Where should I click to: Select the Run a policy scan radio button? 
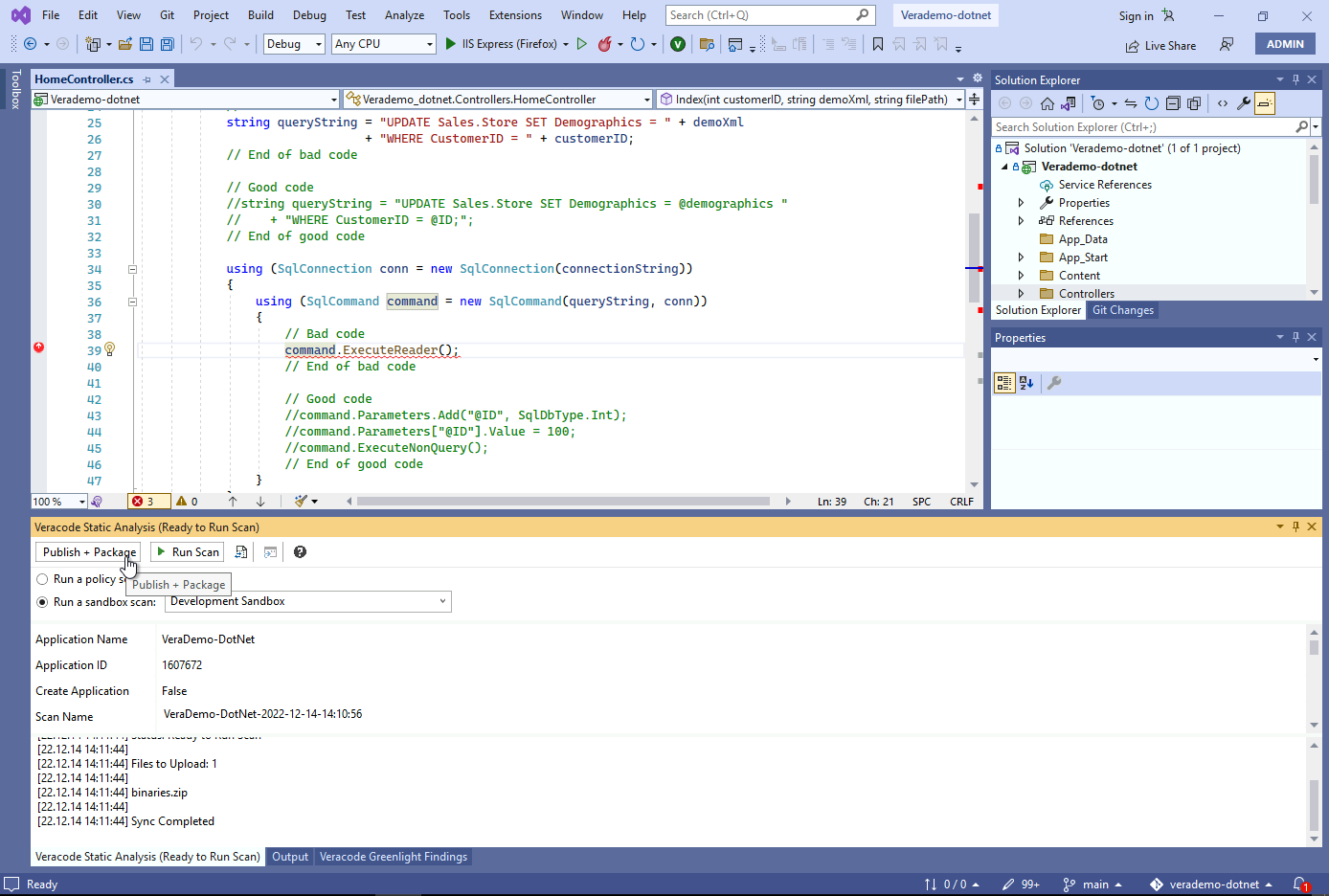tap(42, 579)
